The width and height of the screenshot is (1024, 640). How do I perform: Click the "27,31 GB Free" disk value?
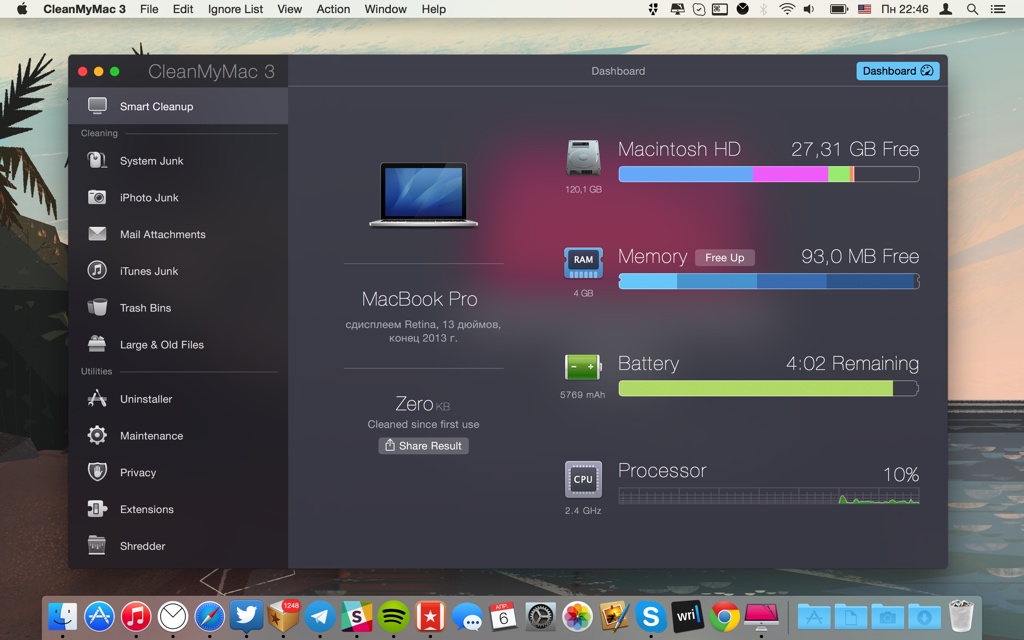coord(855,149)
